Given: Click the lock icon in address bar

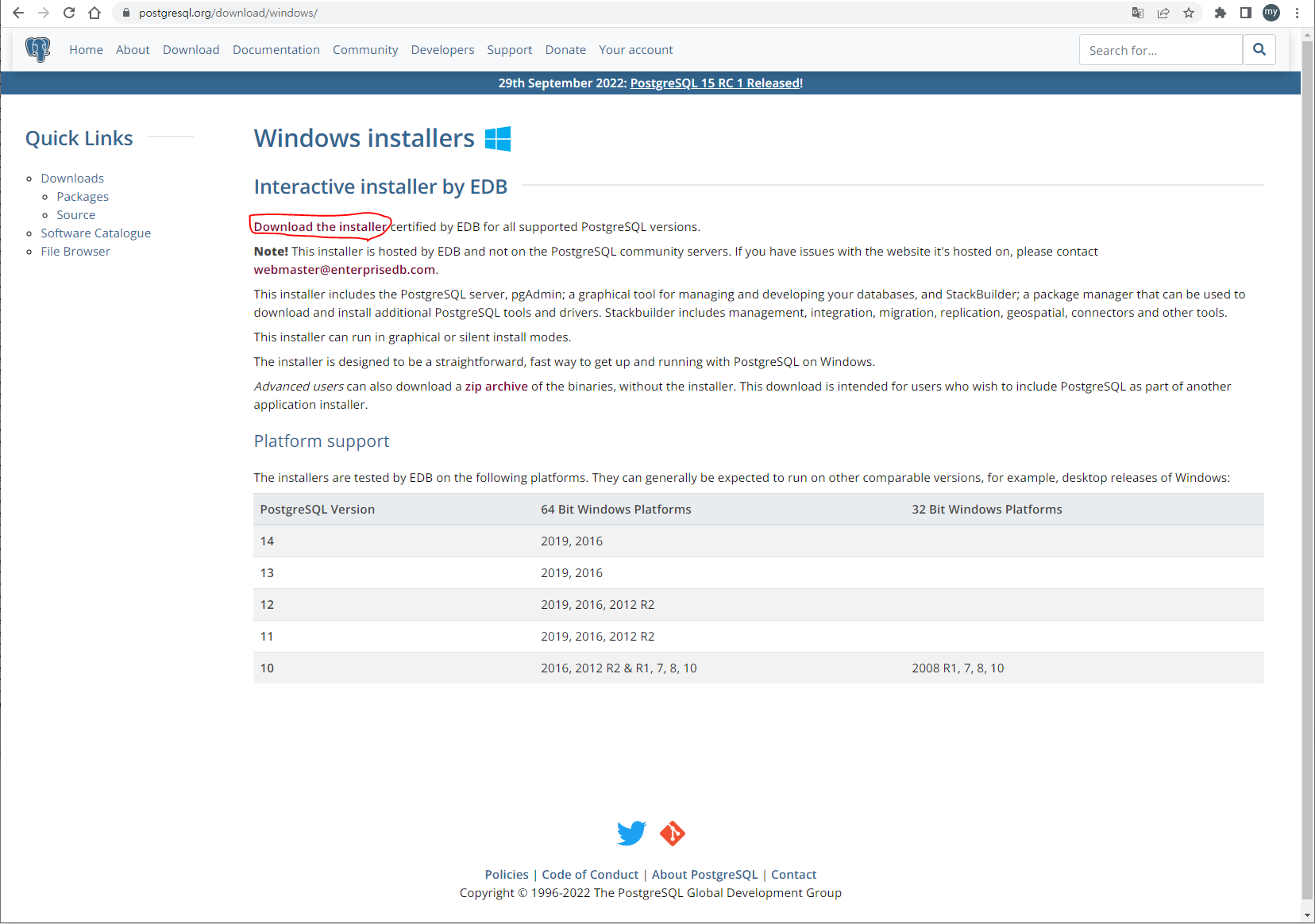Looking at the screenshot, I should pos(125,13).
